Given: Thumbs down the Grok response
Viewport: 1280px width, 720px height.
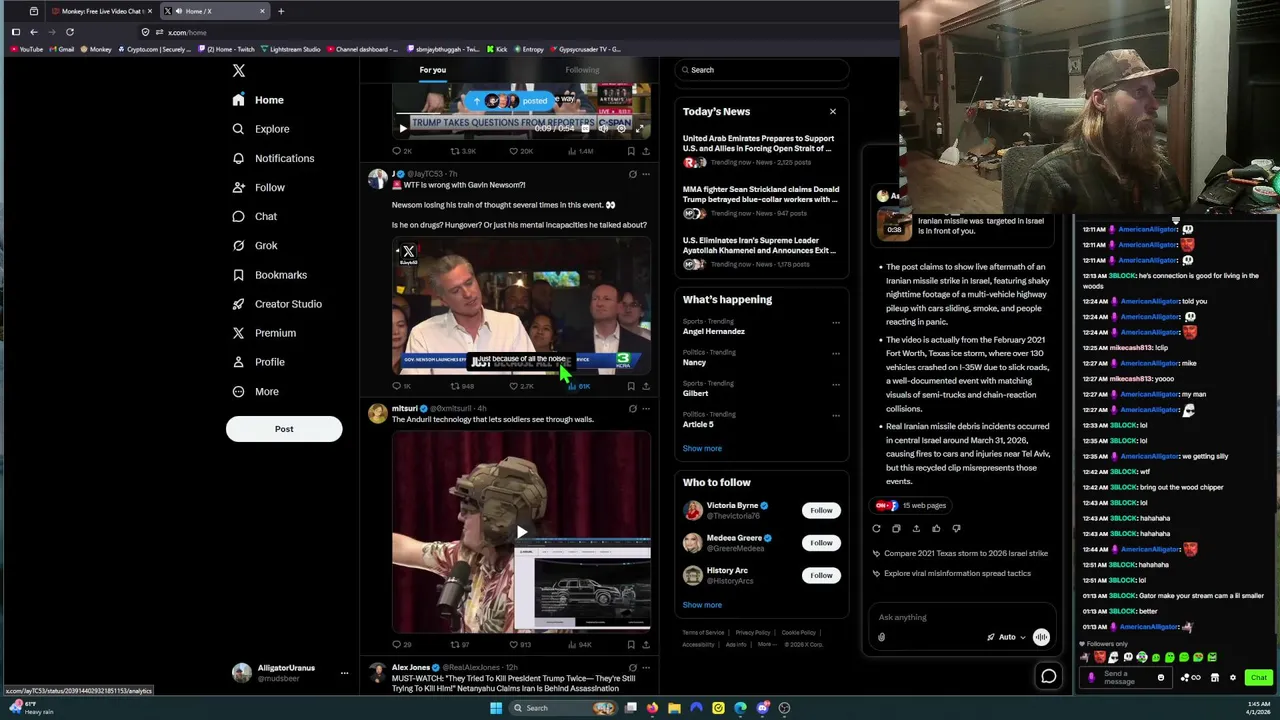Looking at the screenshot, I should click(x=956, y=529).
